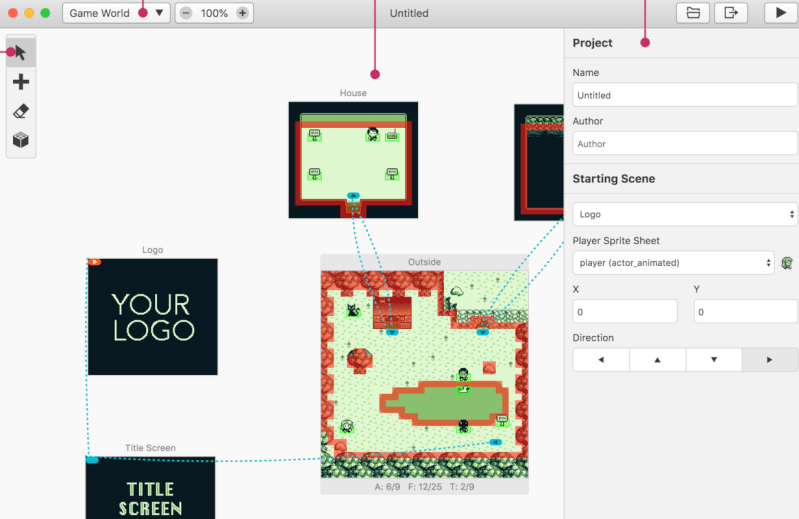Screen dimensions: 799x519
Task: Click the Author text field
Action: [x=684, y=143]
